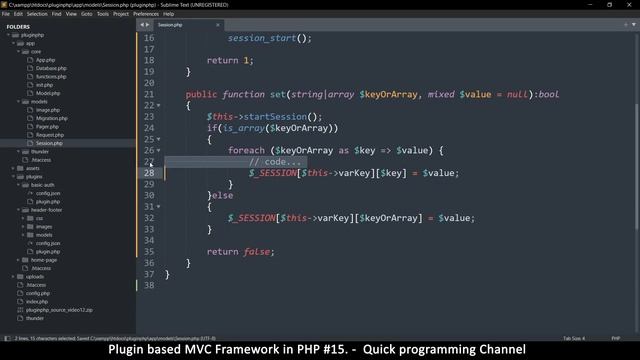Collapse the core folder in sidebar
640x360 pixels.
18,52
